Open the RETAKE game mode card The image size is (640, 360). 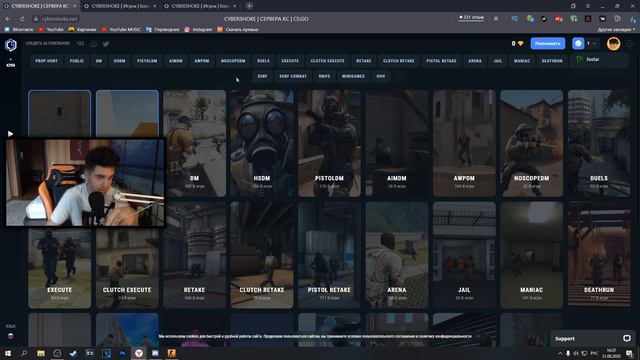(x=194, y=255)
